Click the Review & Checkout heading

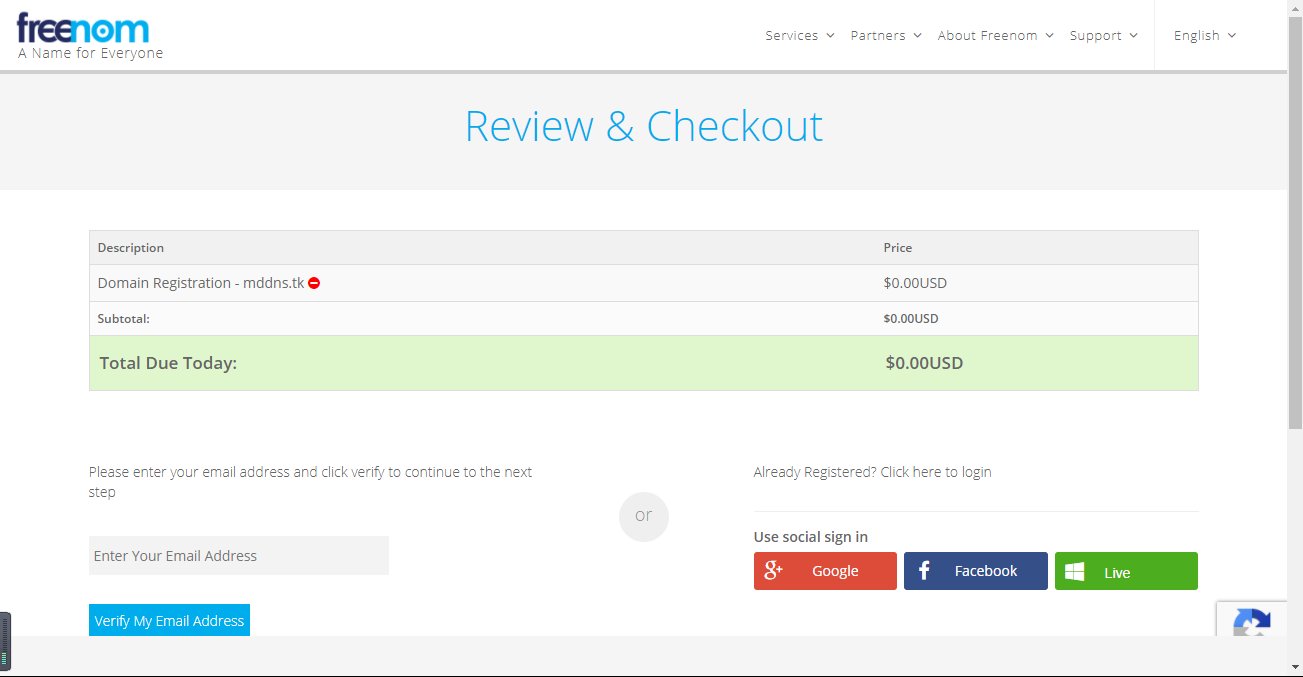coord(643,127)
